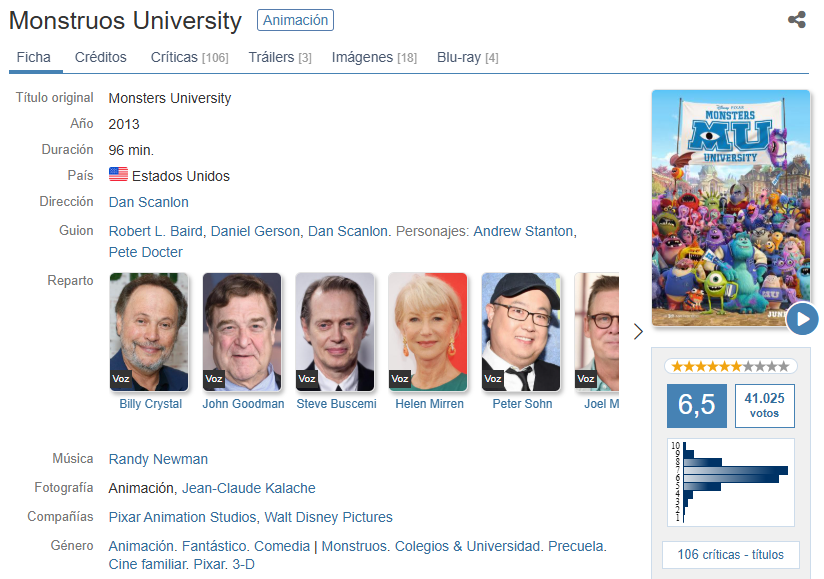This screenshot has width=824, height=579.
Task: Open composer Randy Newman link
Action: click(x=158, y=459)
